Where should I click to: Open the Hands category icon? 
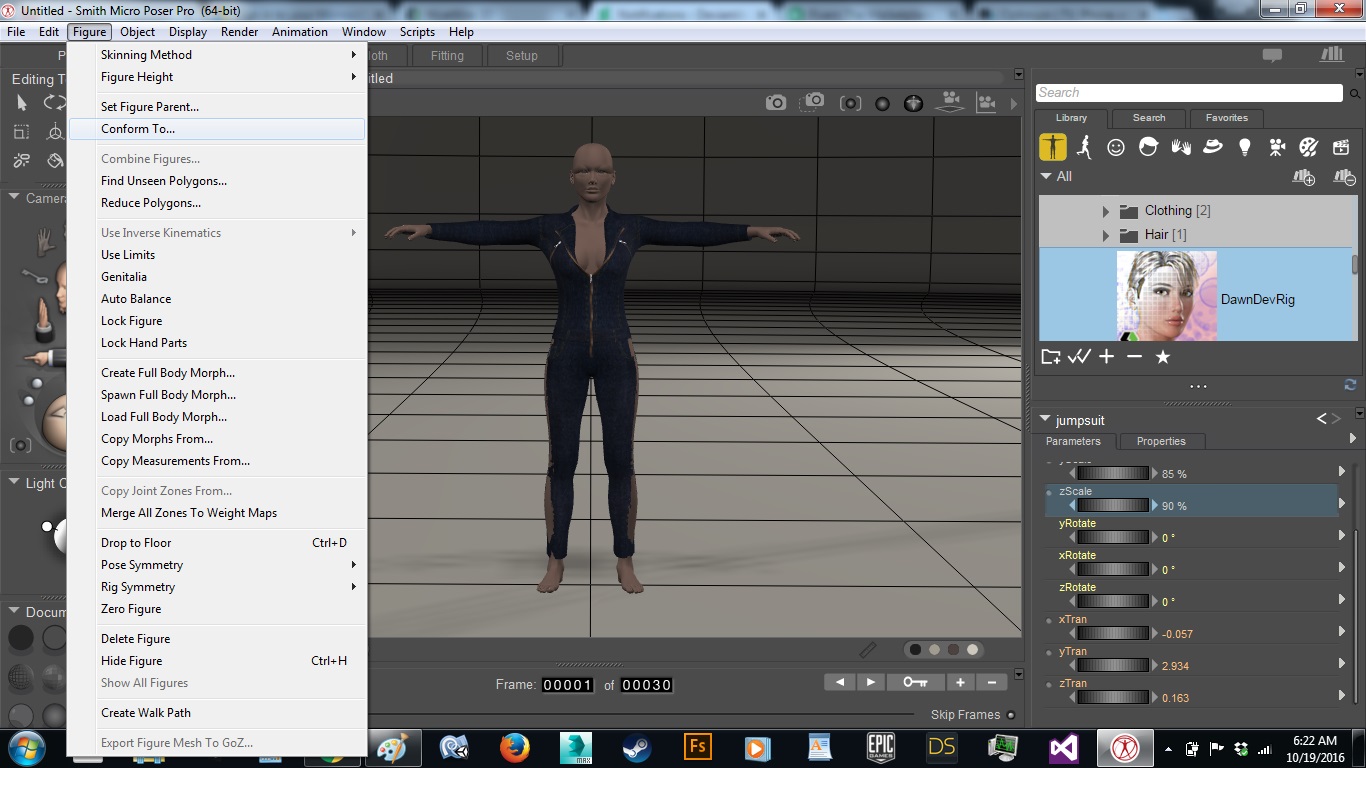(1181, 147)
